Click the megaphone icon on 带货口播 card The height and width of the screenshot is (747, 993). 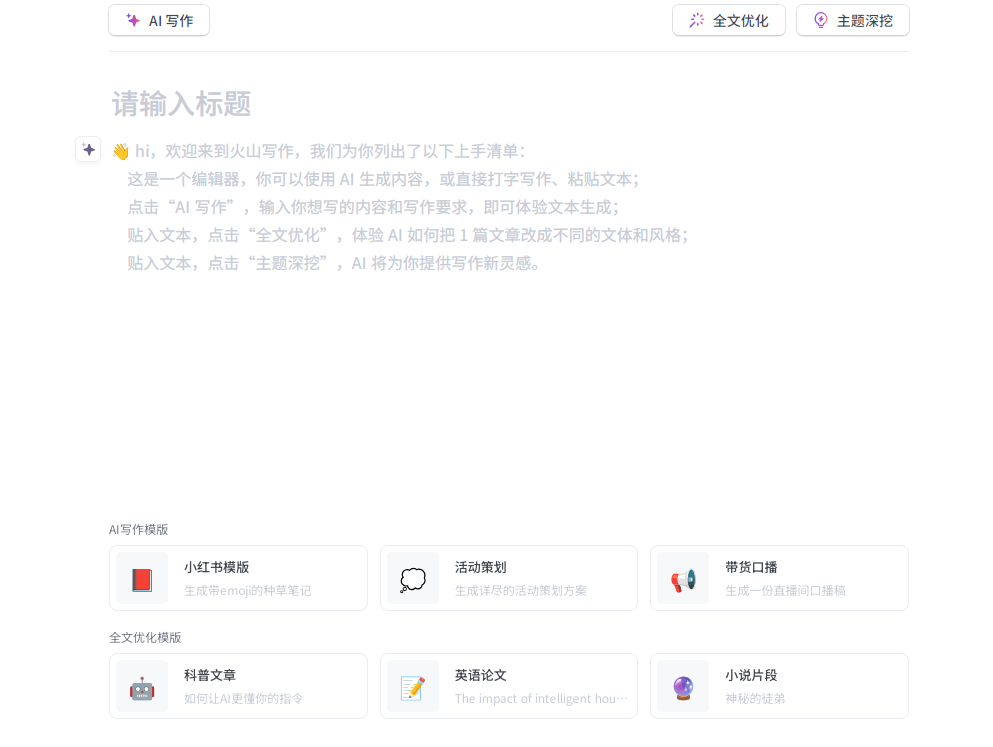[x=683, y=578]
